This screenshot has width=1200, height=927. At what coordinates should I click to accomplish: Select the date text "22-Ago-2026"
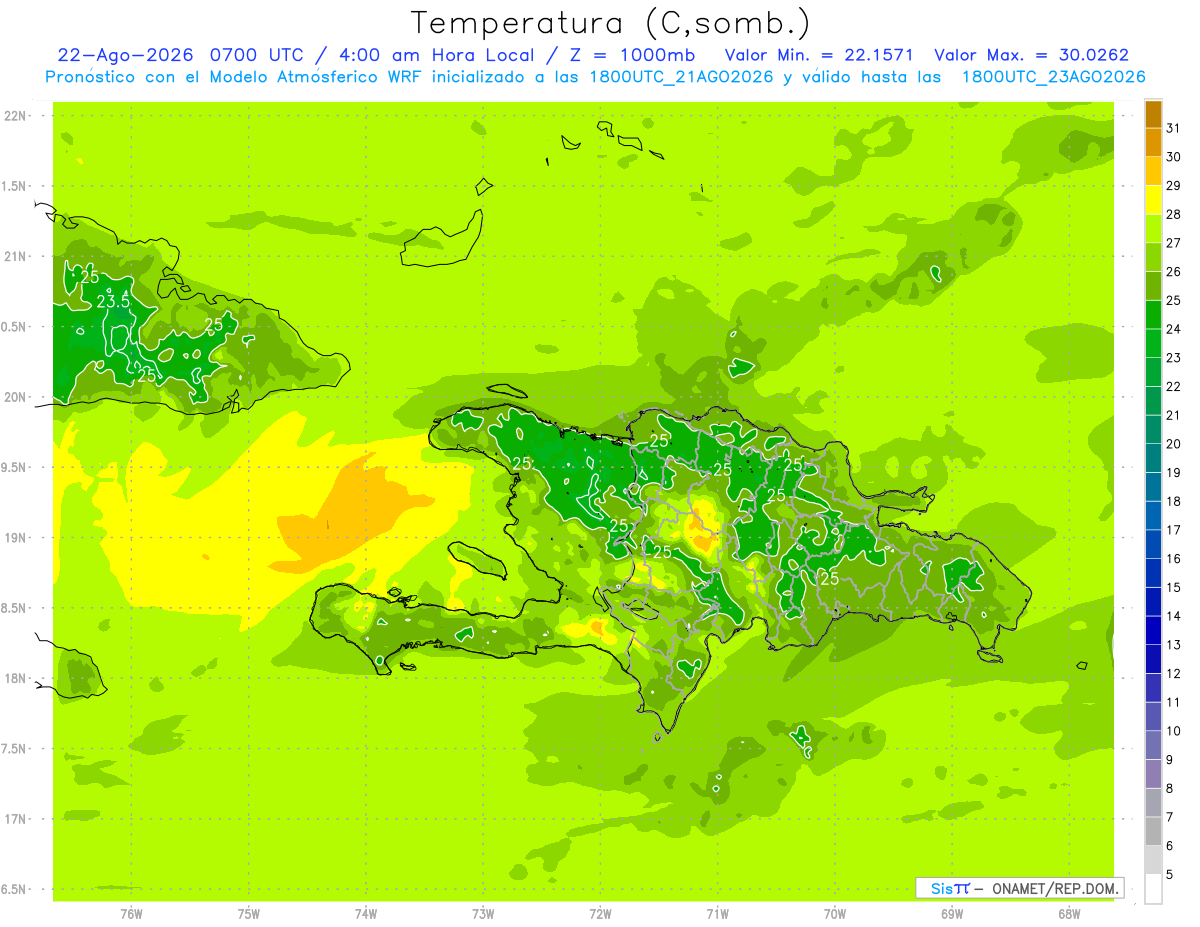click(127, 55)
